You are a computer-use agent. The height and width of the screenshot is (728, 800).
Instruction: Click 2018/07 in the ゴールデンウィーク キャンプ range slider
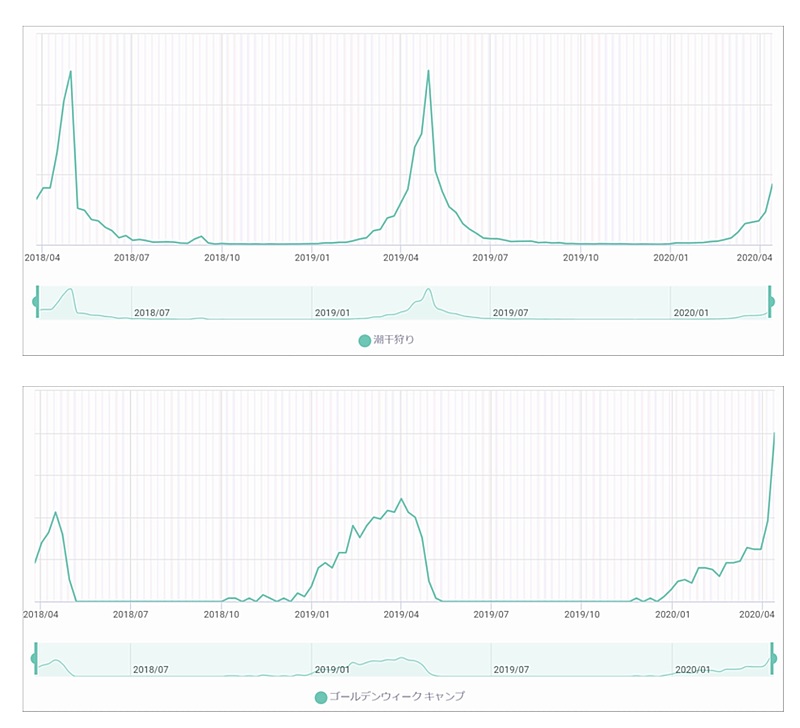click(151, 669)
